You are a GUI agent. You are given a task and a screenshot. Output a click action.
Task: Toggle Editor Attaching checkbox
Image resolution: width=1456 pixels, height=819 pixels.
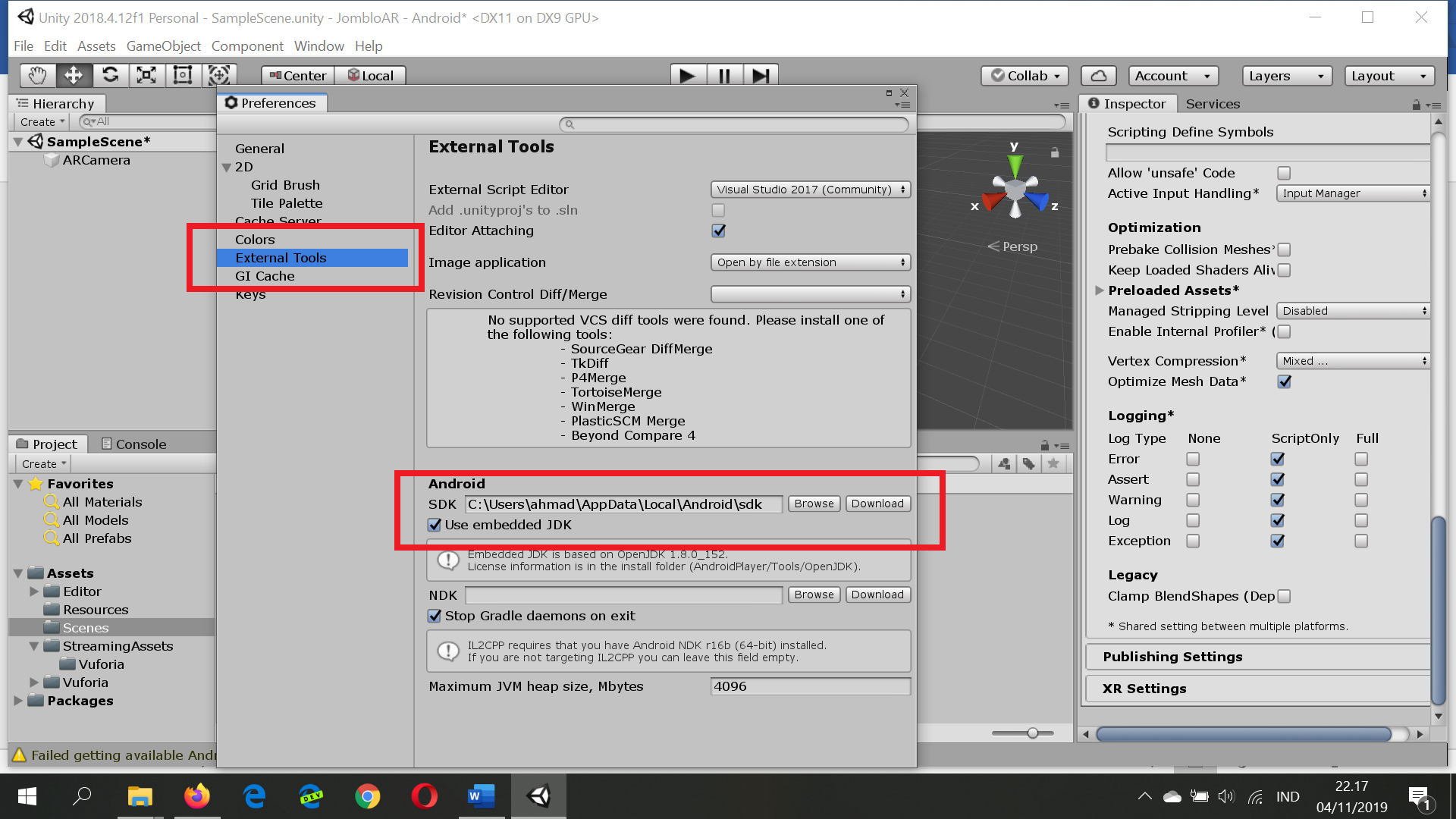click(718, 231)
